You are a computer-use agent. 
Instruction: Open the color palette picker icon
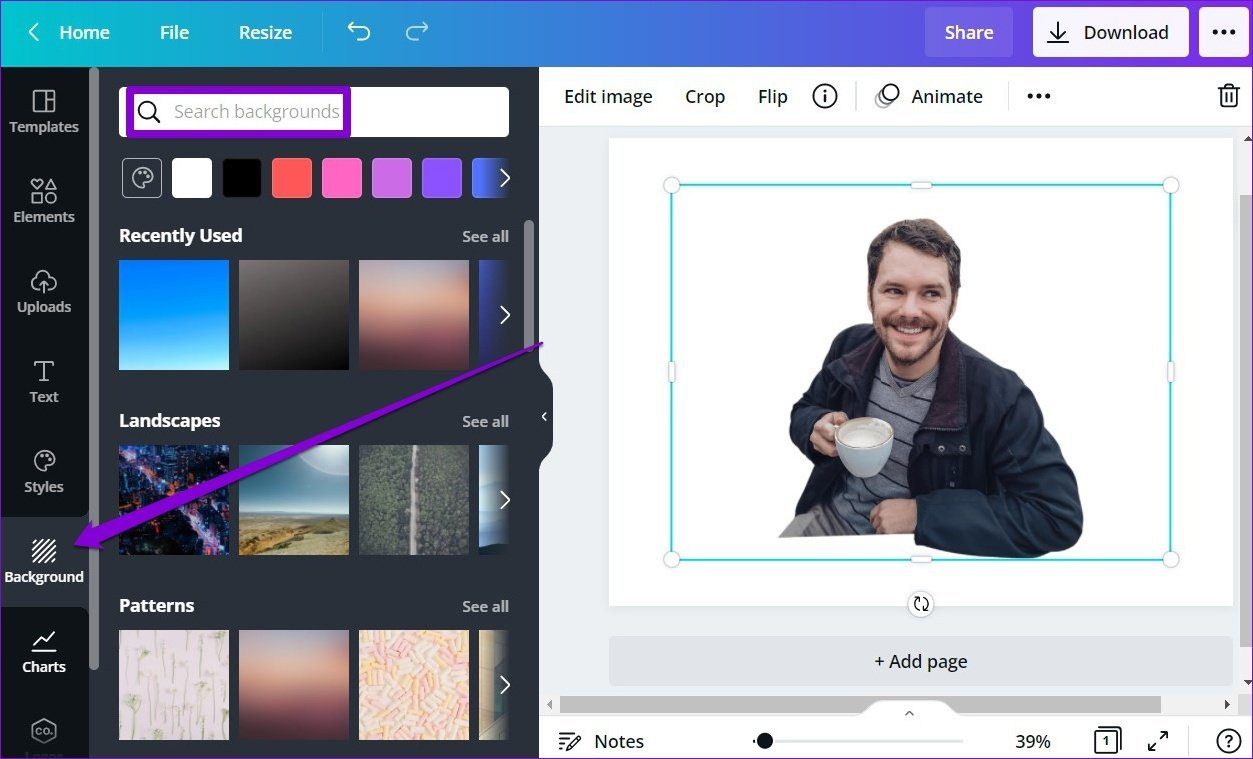142,178
